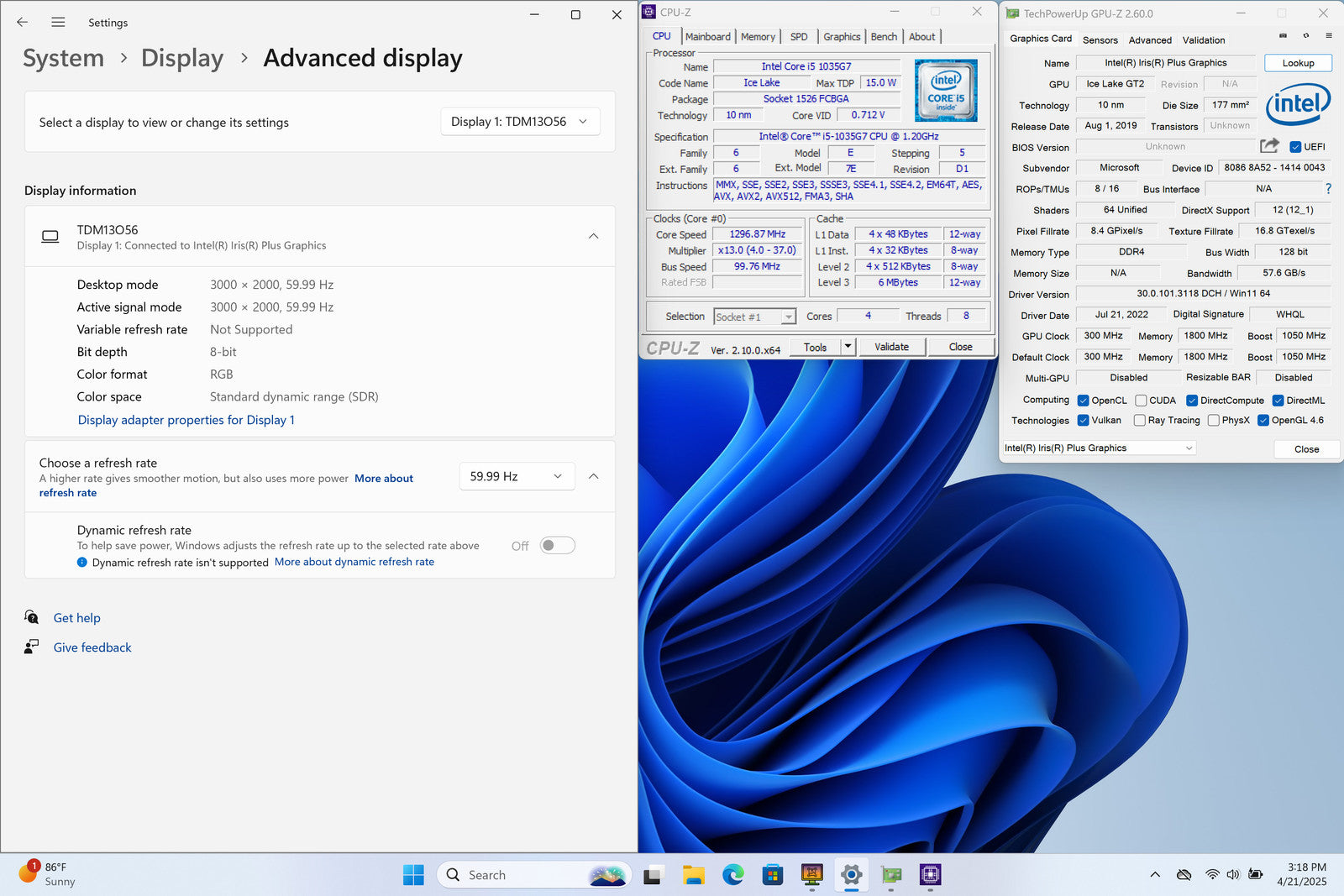
Task: Toggle the Dynamic refresh rate switch
Action: [x=557, y=546]
